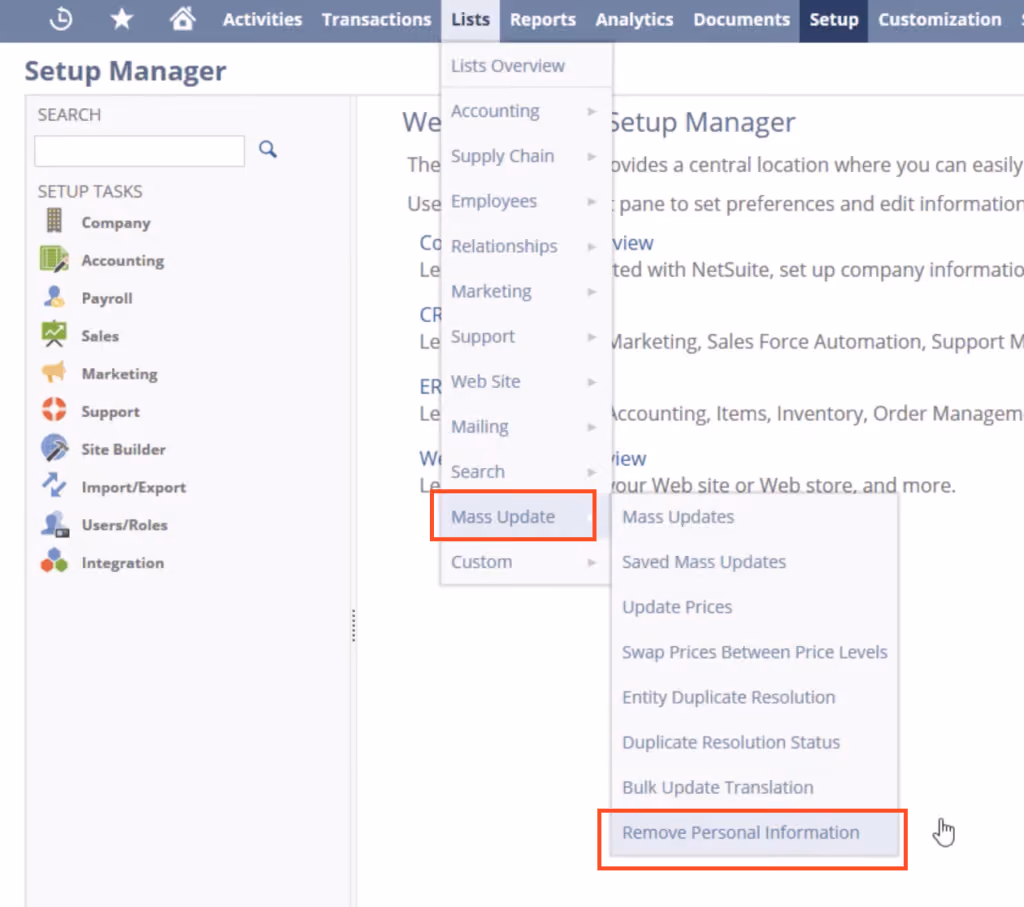This screenshot has height=907, width=1024.
Task: Open the Site Builder task icon
Action: [x=54, y=449]
